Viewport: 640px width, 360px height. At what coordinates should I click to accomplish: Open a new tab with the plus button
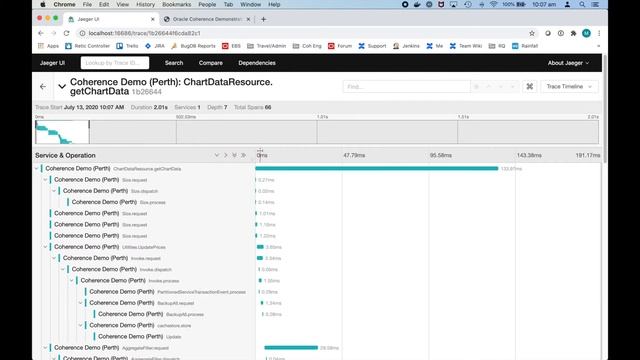(x=263, y=19)
